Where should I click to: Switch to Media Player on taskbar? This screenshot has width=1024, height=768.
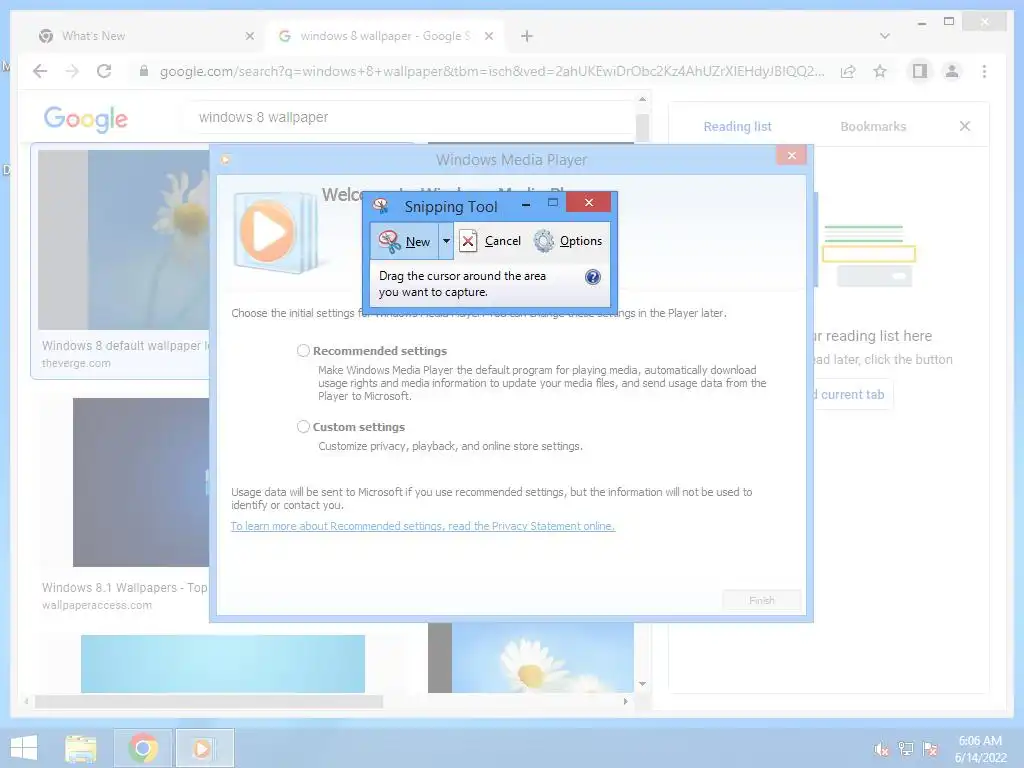tap(204, 748)
